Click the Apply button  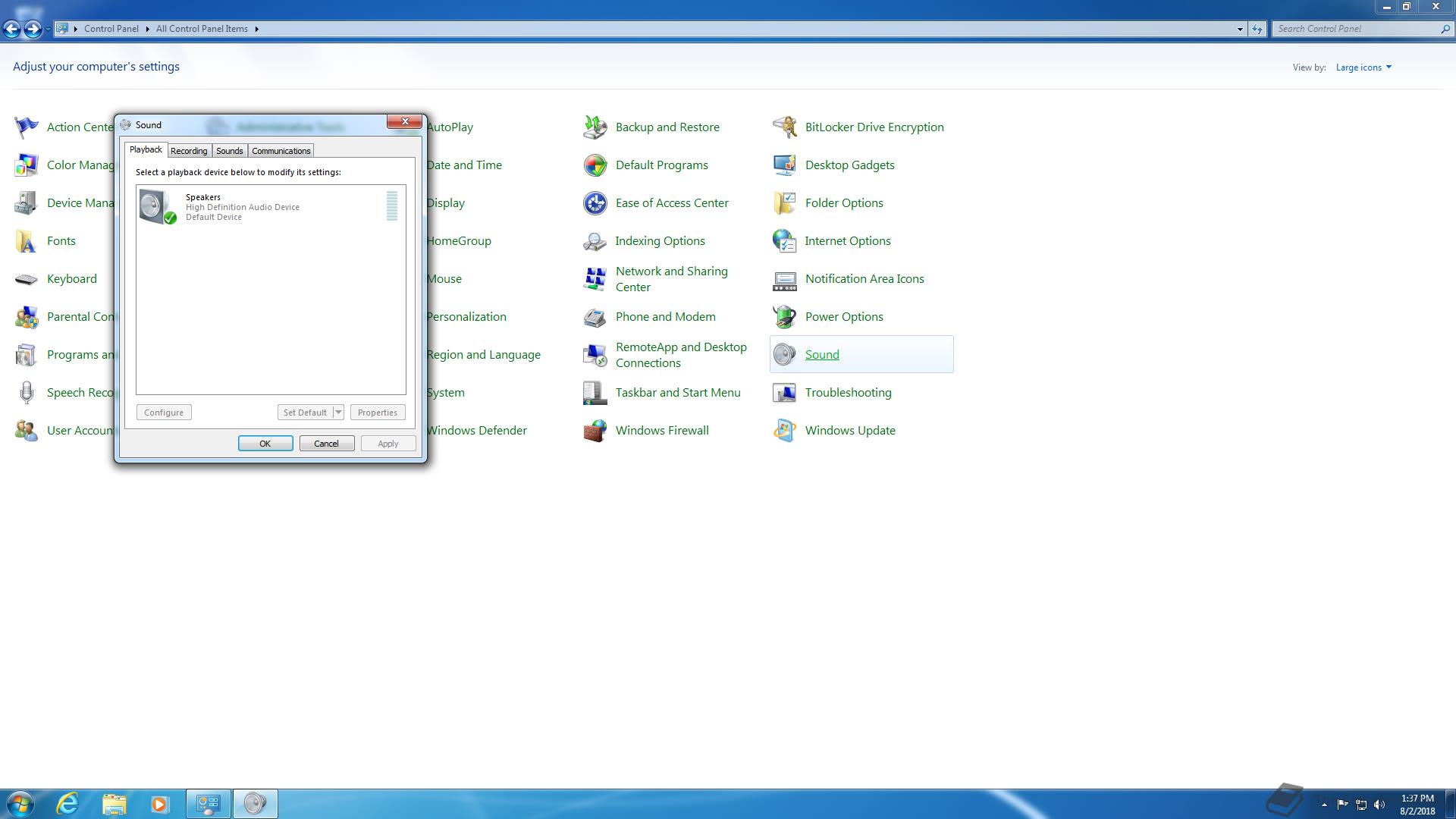tap(388, 444)
